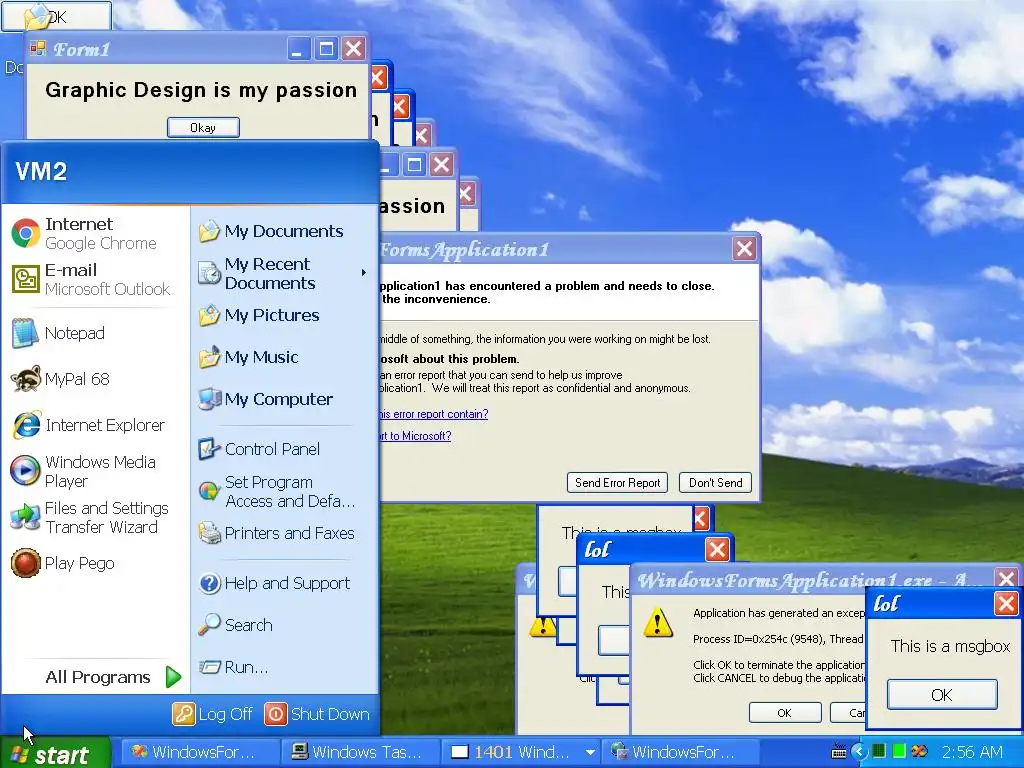Switch to last WindowsFor... taskbar item
1024x768 pixels.
(x=679, y=752)
